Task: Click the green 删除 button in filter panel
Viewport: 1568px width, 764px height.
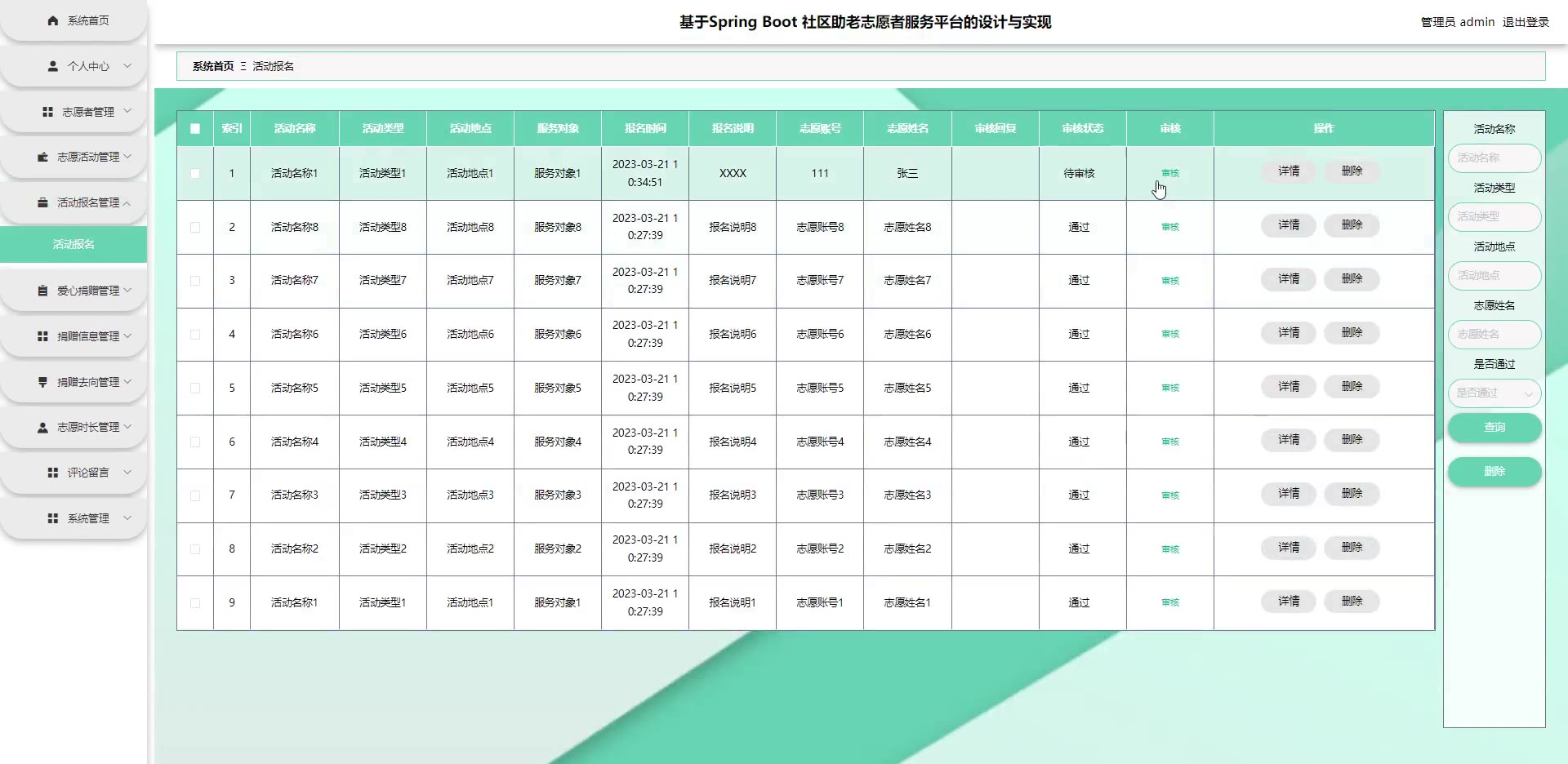Action: tap(1494, 471)
